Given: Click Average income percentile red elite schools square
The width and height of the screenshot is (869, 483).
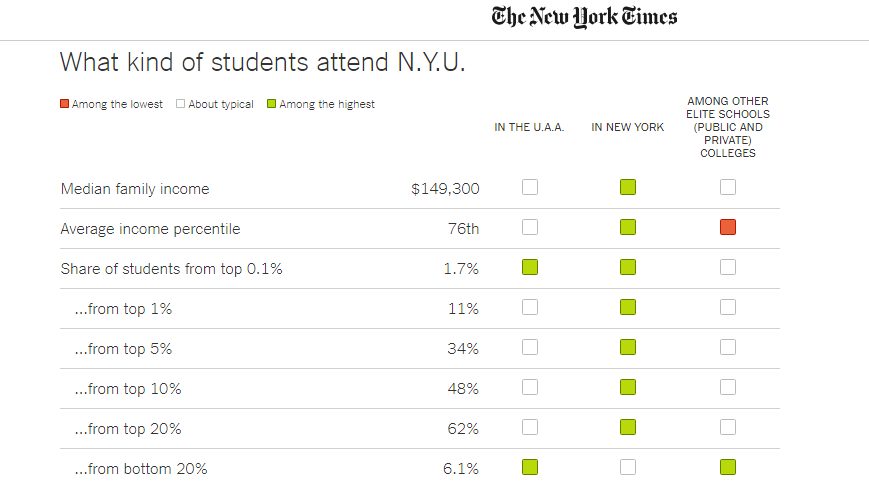Looking at the screenshot, I should coord(728,227).
